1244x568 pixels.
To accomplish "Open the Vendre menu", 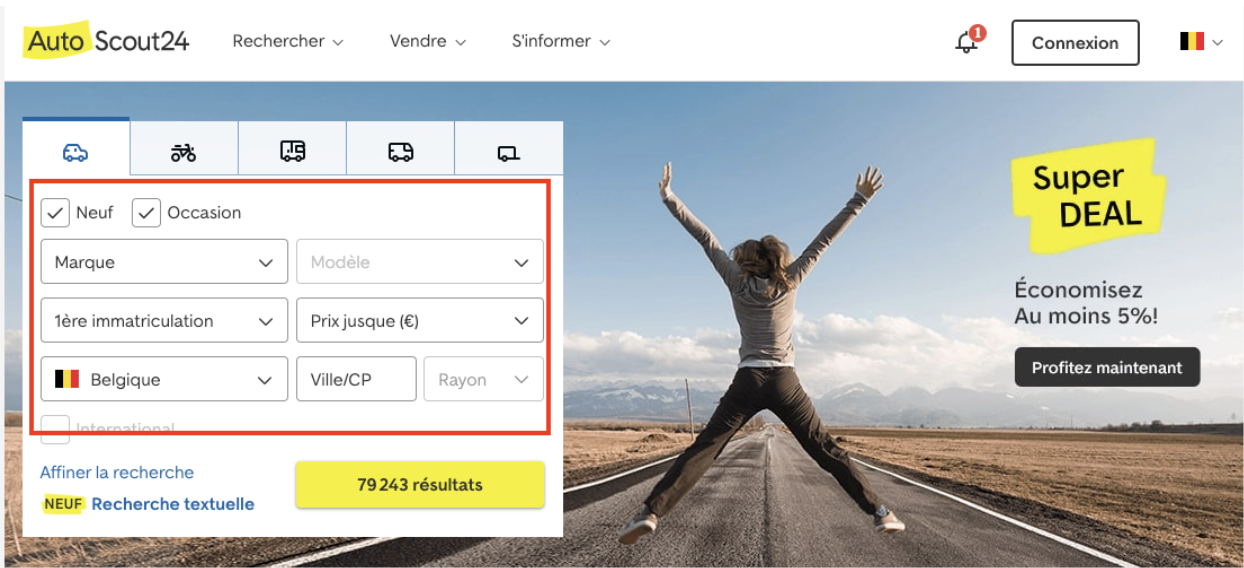I will [x=428, y=42].
